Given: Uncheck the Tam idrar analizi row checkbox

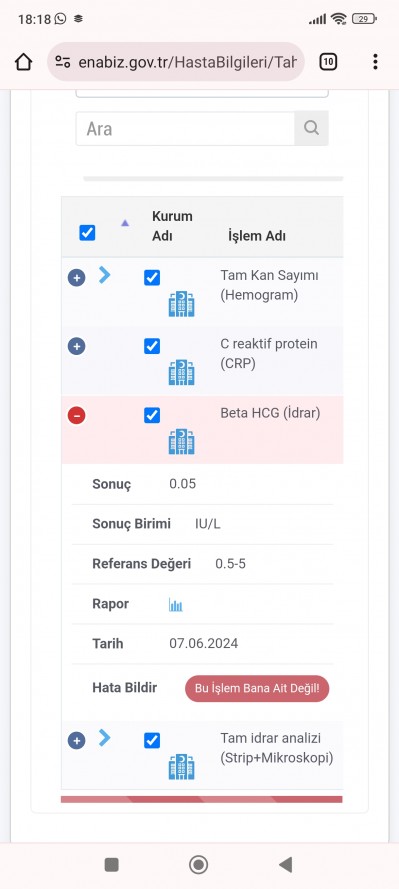Looking at the screenshot, I should coord(152,740).
